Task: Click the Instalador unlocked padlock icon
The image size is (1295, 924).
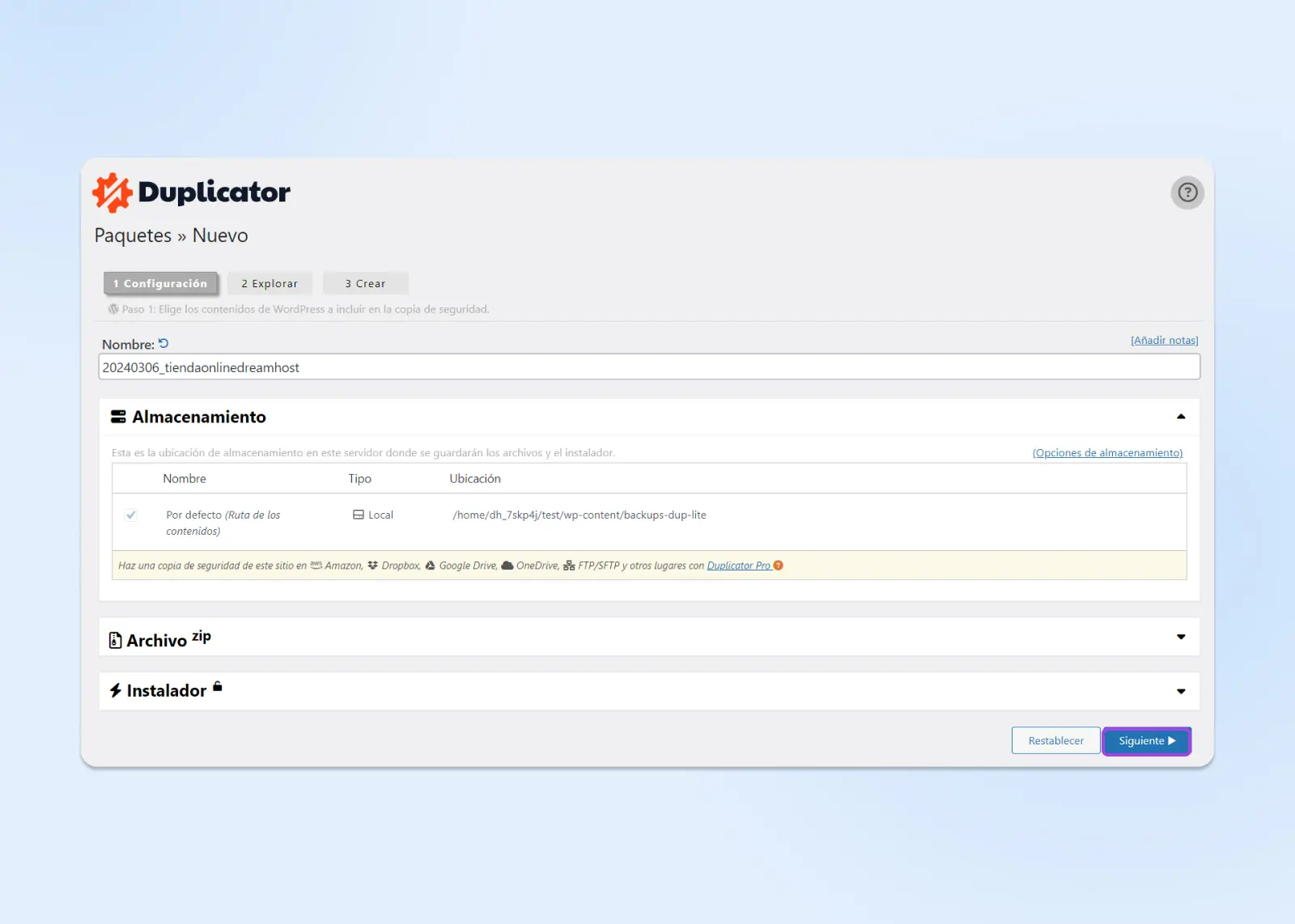Action: pyautogui.click(x=218, y=687)
